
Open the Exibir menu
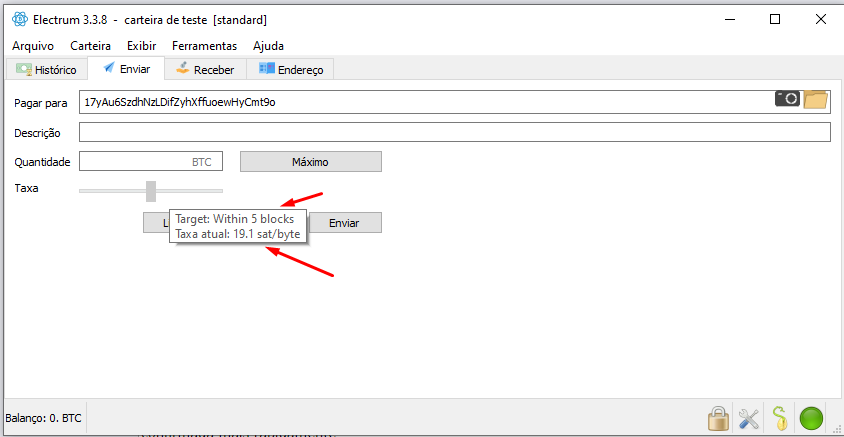coord(142,46)
